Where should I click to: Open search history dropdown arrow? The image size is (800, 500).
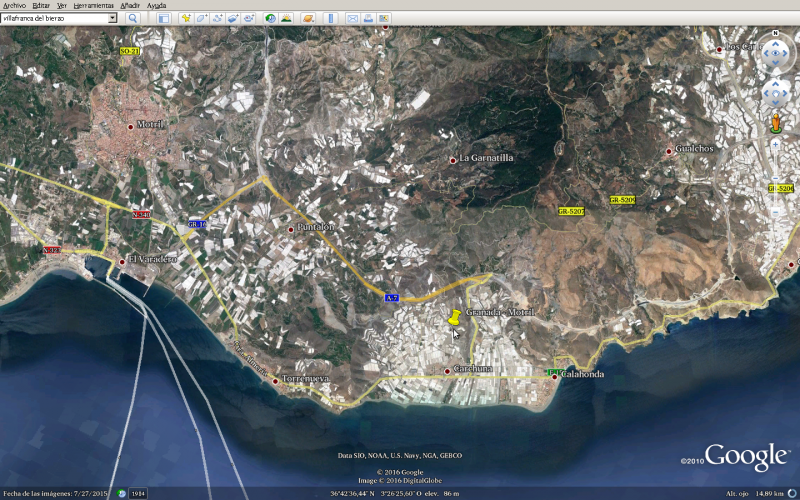[x=112, y=18]
